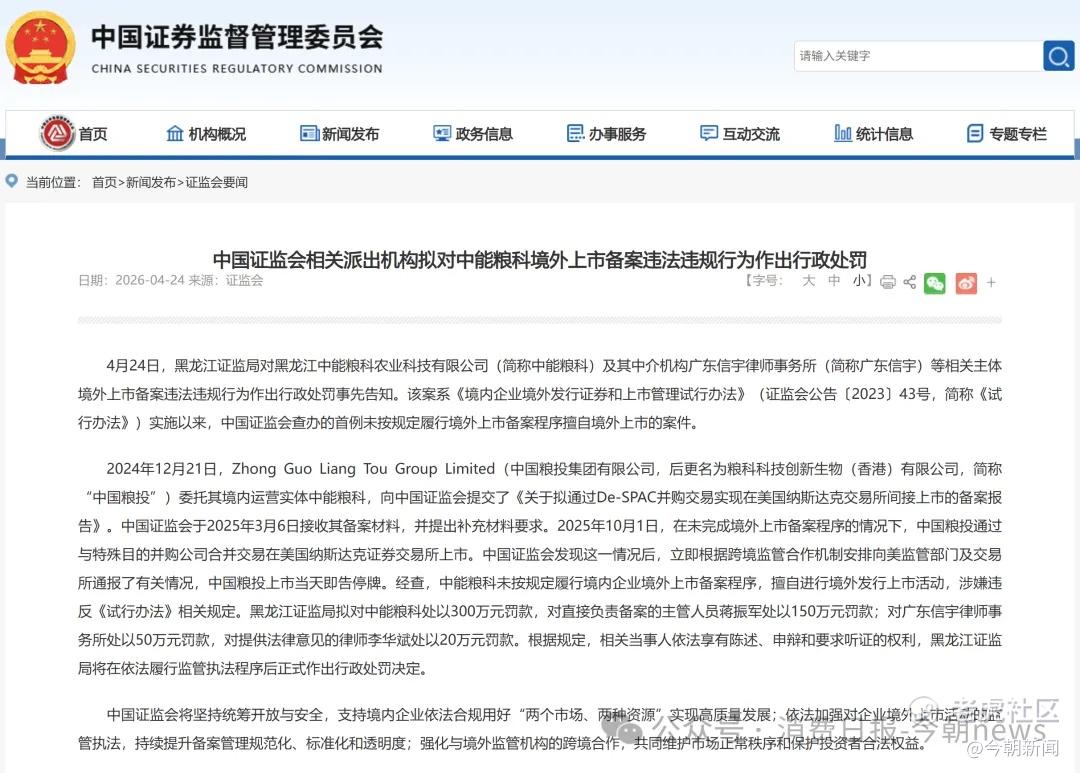
Task: Open the 专题专栏 menu
Action: (x=1007, y=134)
